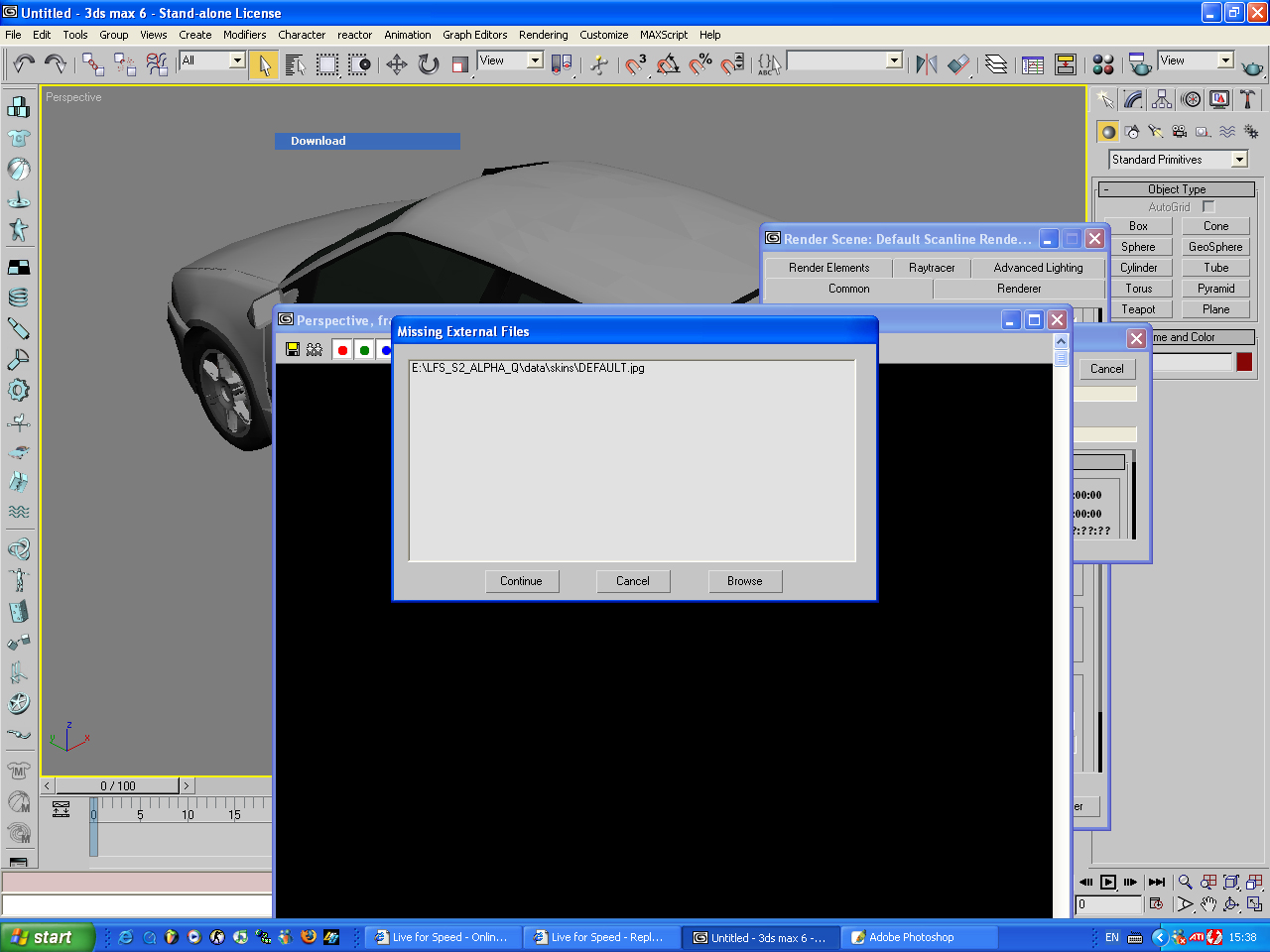Select the Rotate tool in toolbar
Image resolution: width=1270 pixels, height=952 pixels.
coord(429,64)
